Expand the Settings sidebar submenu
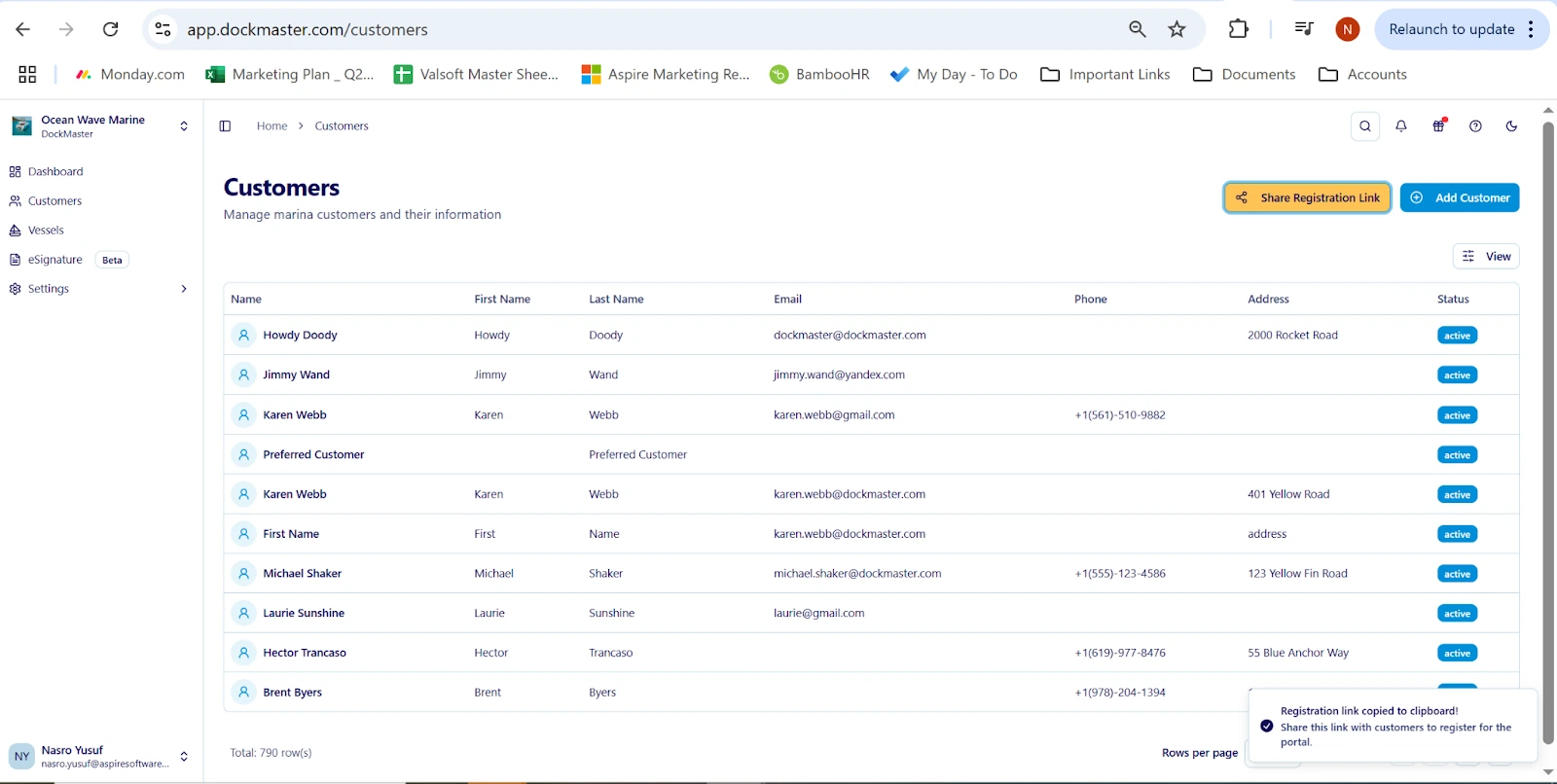 click(183, 289)
